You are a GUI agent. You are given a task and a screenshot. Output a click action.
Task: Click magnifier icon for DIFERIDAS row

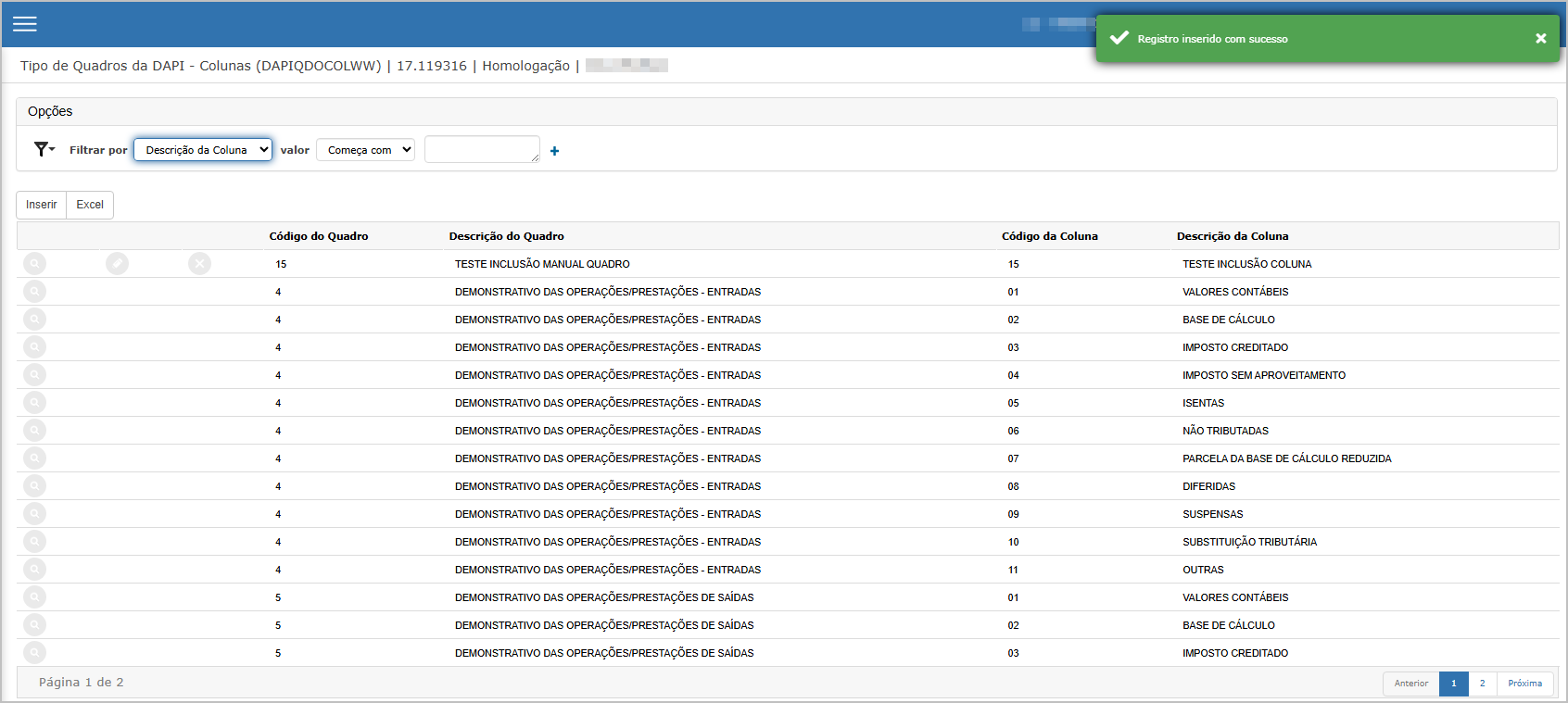[34, 486]
